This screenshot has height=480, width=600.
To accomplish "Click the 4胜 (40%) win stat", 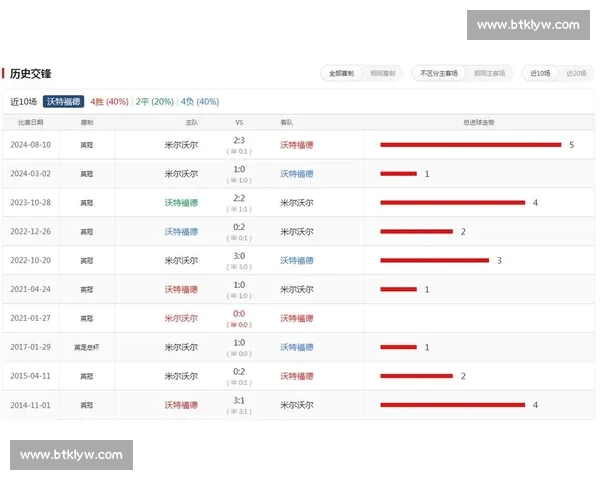I will [x=109, y=102].
